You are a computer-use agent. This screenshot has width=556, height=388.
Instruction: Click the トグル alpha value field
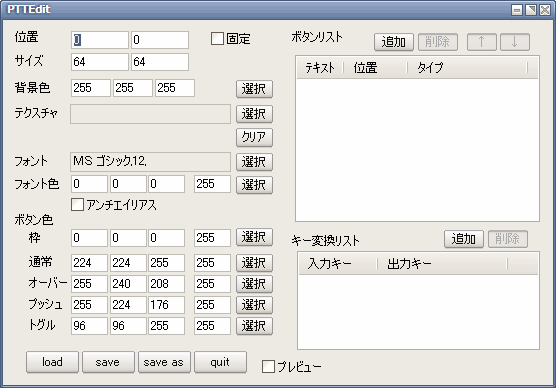(212, 326)
